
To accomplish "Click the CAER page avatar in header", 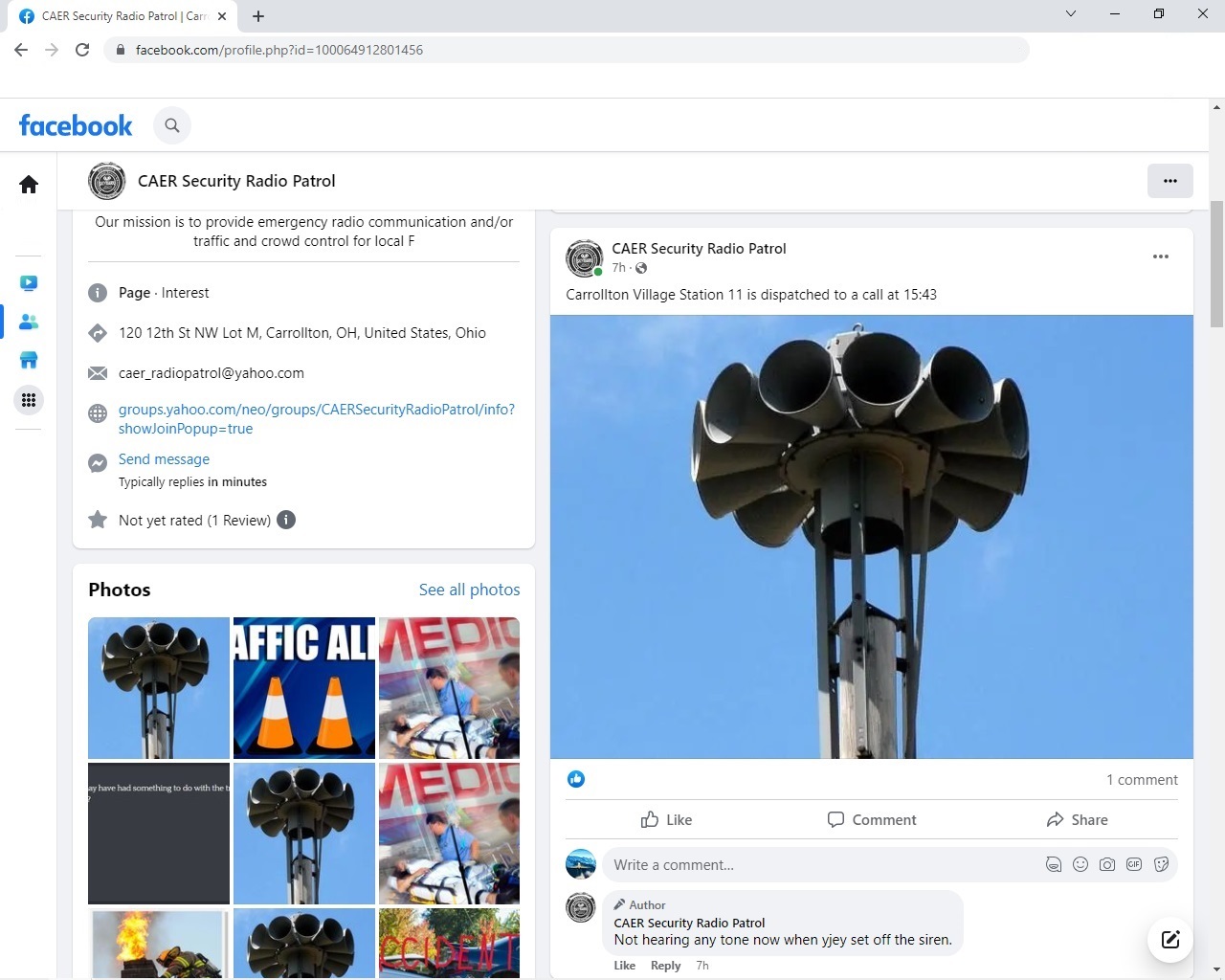I will coord(107,181).
